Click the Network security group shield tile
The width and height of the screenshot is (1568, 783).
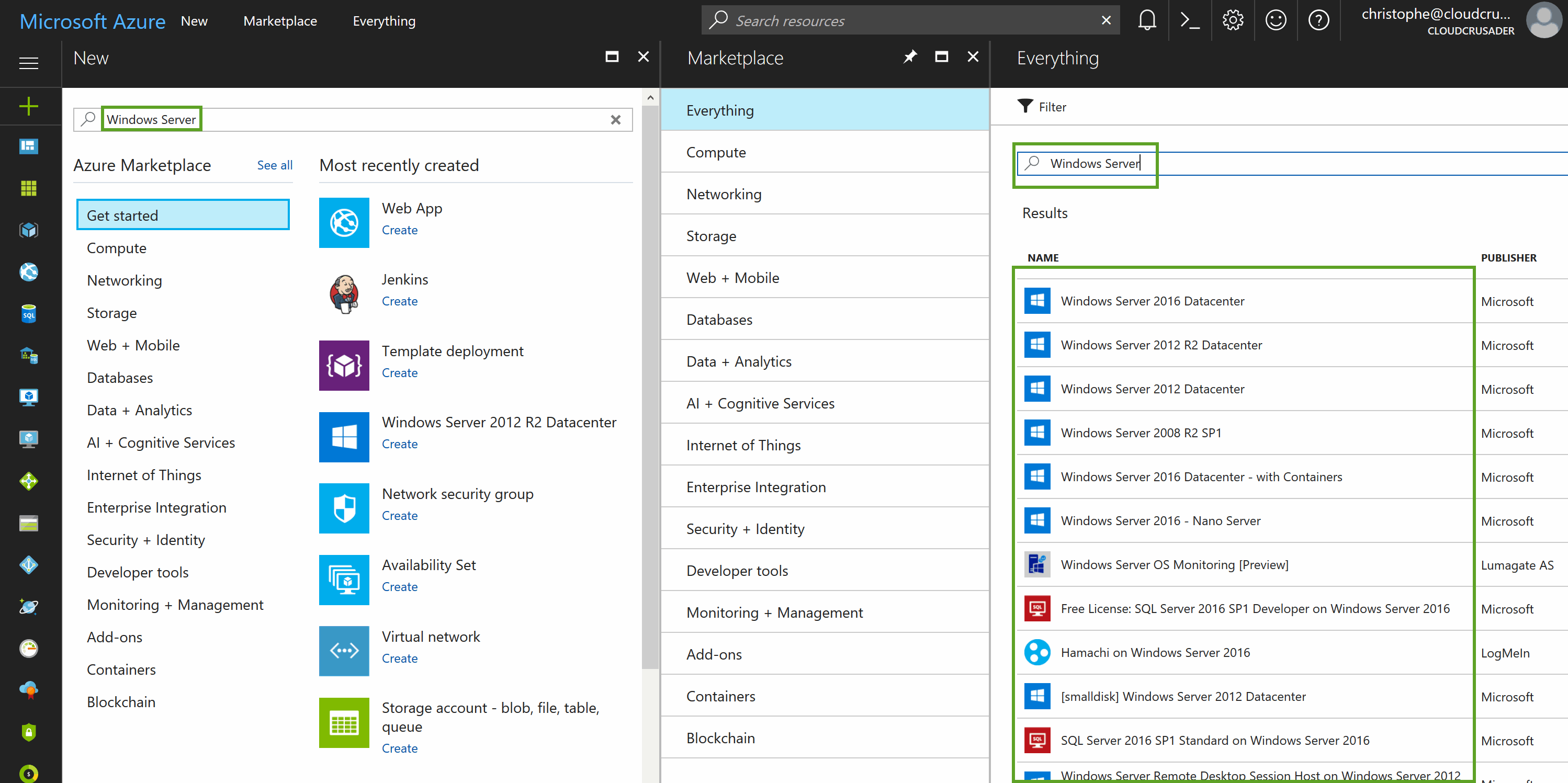(x=344, y=508)
